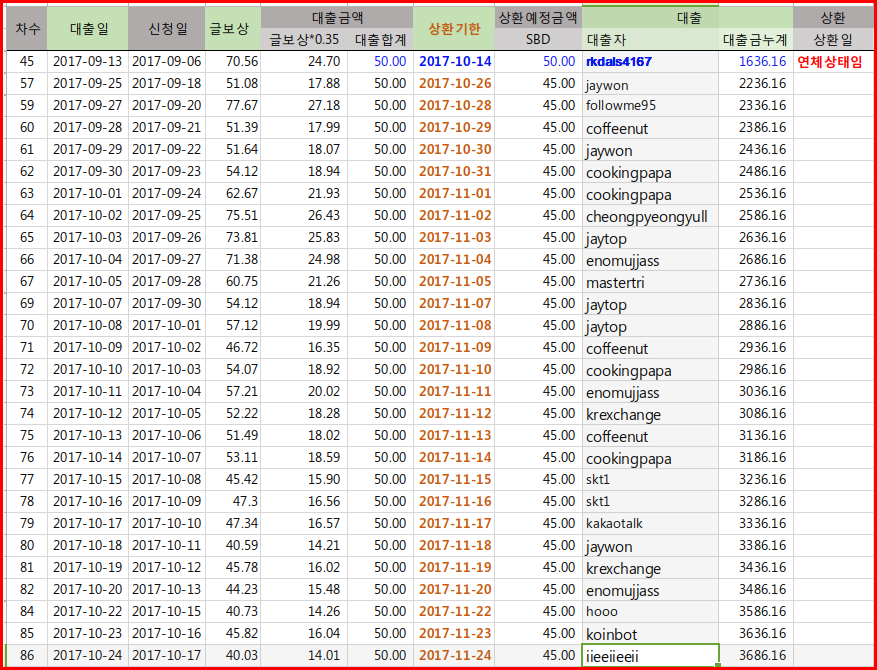
Task: Select borrower cell hooo
Action: point(650,612)
